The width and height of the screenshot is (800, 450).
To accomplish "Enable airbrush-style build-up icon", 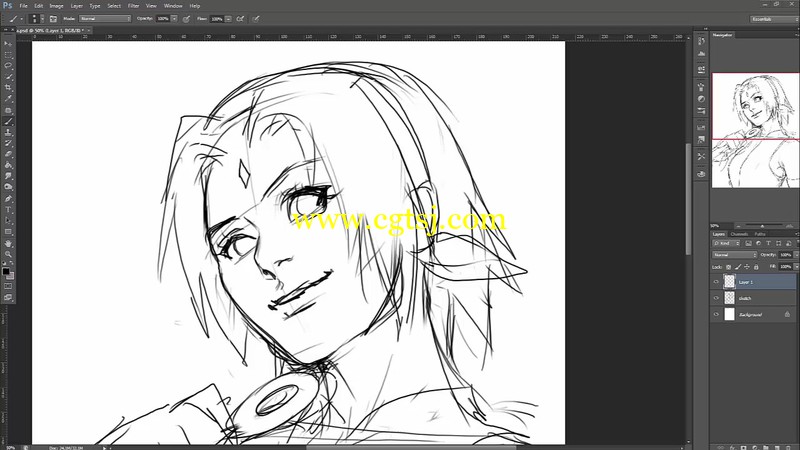I will click(x=240, y=19).
